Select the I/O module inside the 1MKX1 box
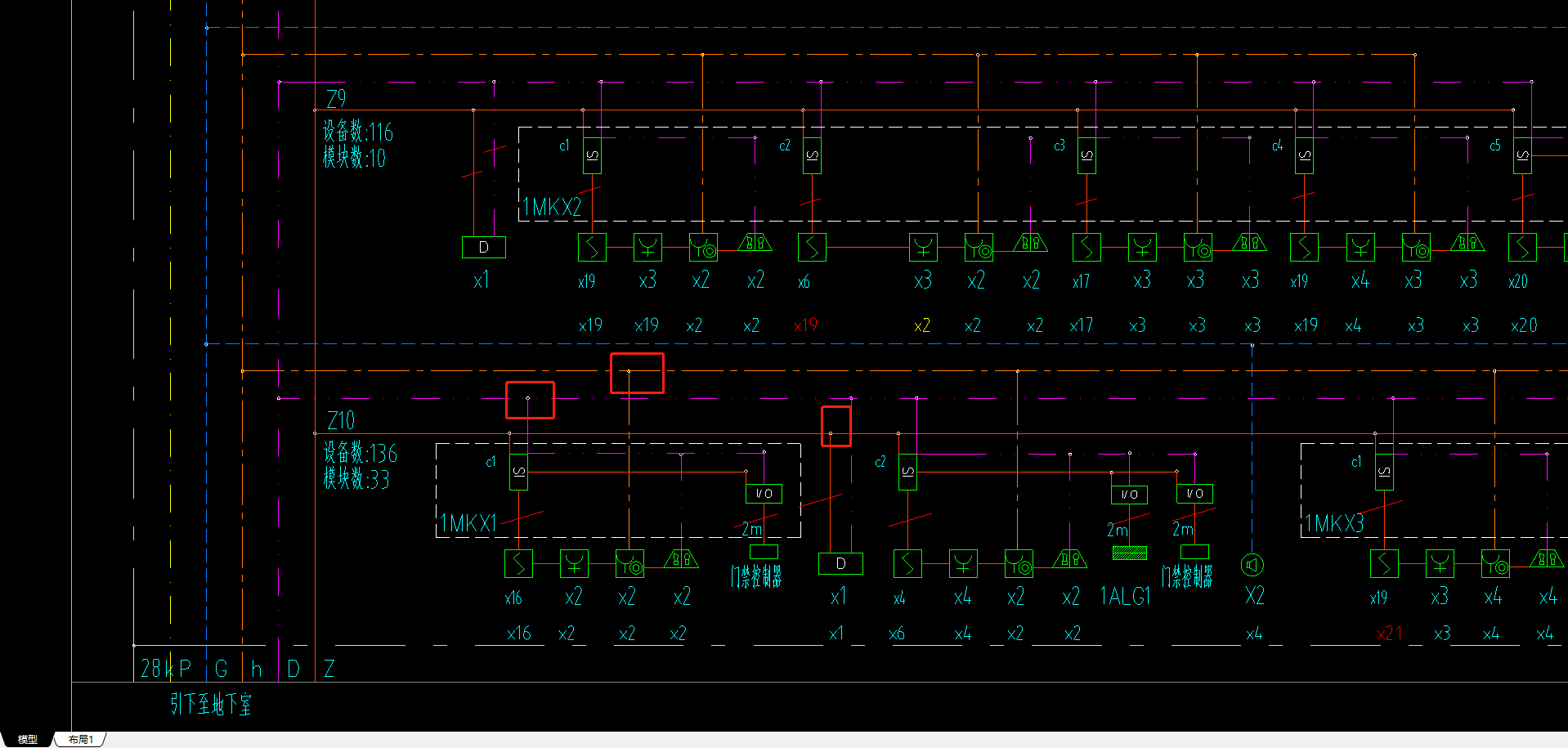The width and height of the screenshot is (1568, 748). point(764,494)
